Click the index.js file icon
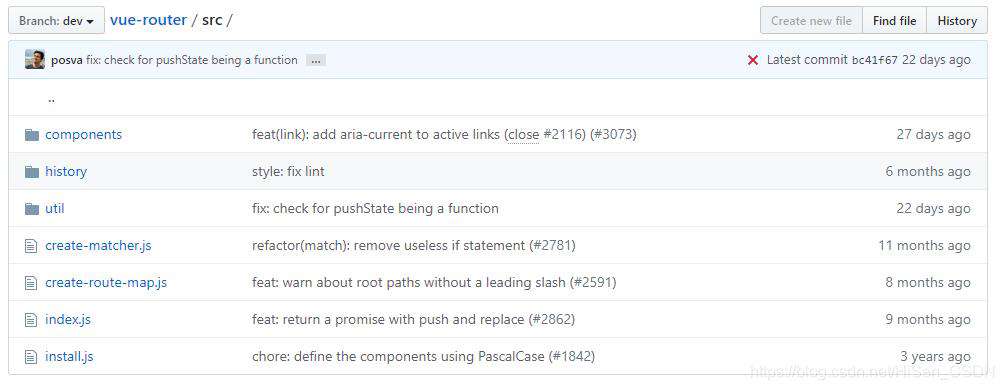1004x390 pixels. (x=31, y=320)
